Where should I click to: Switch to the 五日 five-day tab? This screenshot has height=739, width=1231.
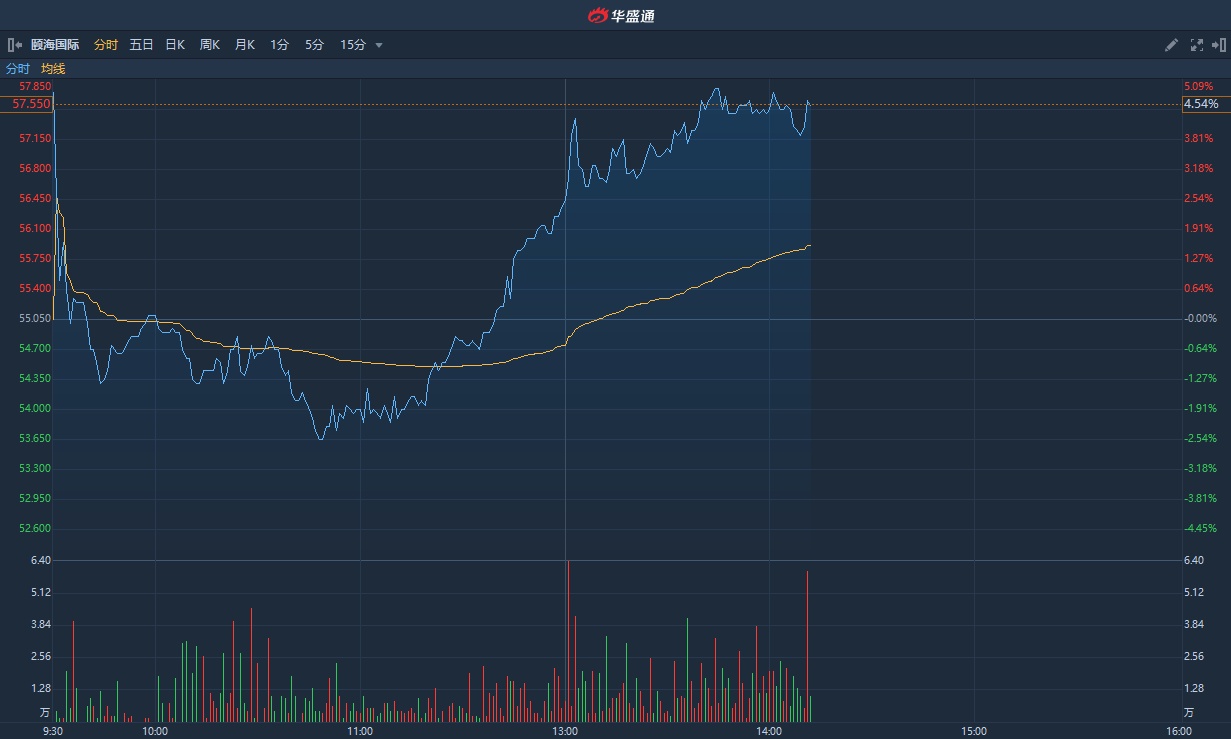pos(141,45)
